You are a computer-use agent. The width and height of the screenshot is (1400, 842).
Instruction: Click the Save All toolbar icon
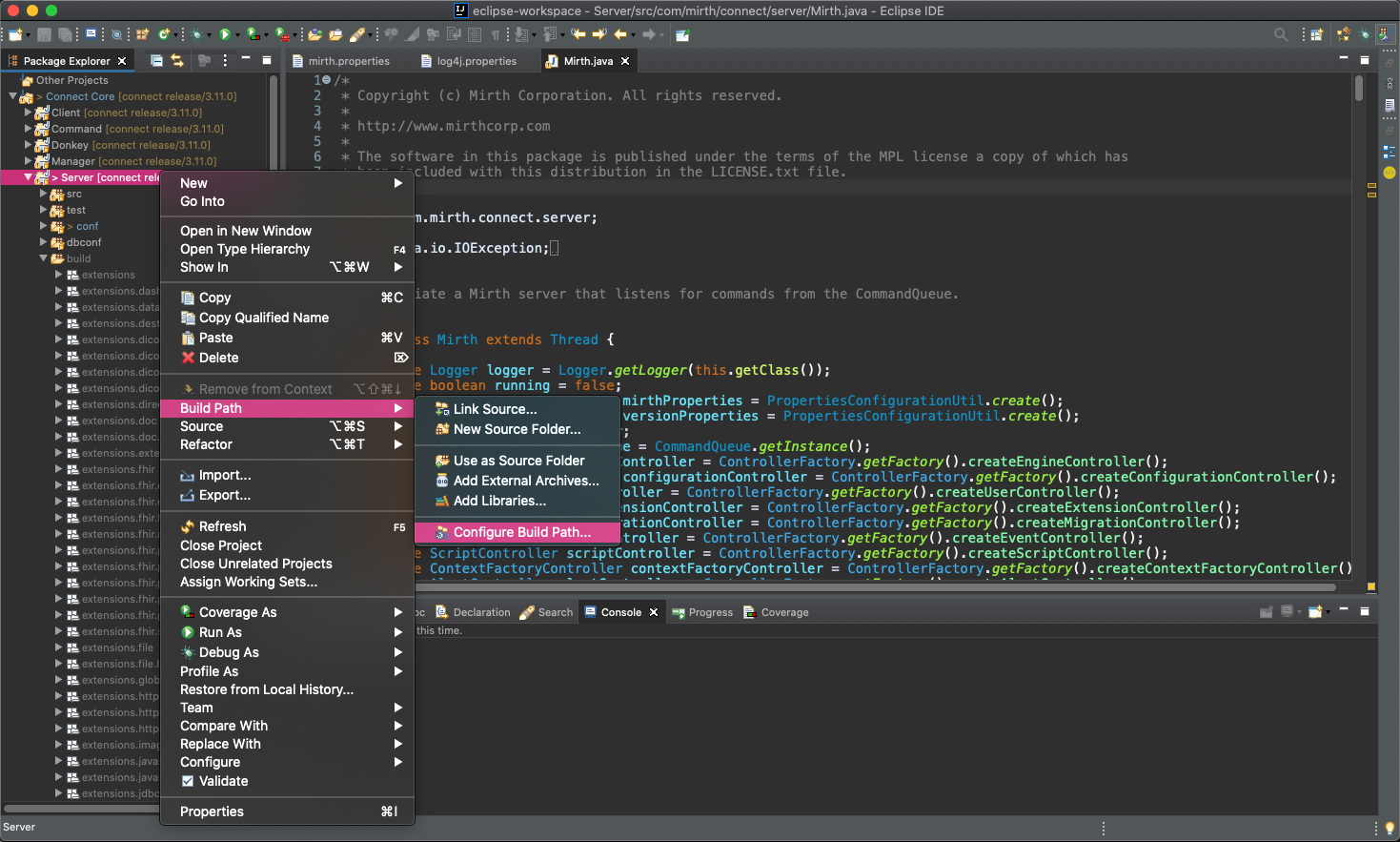tap(65, 34)
